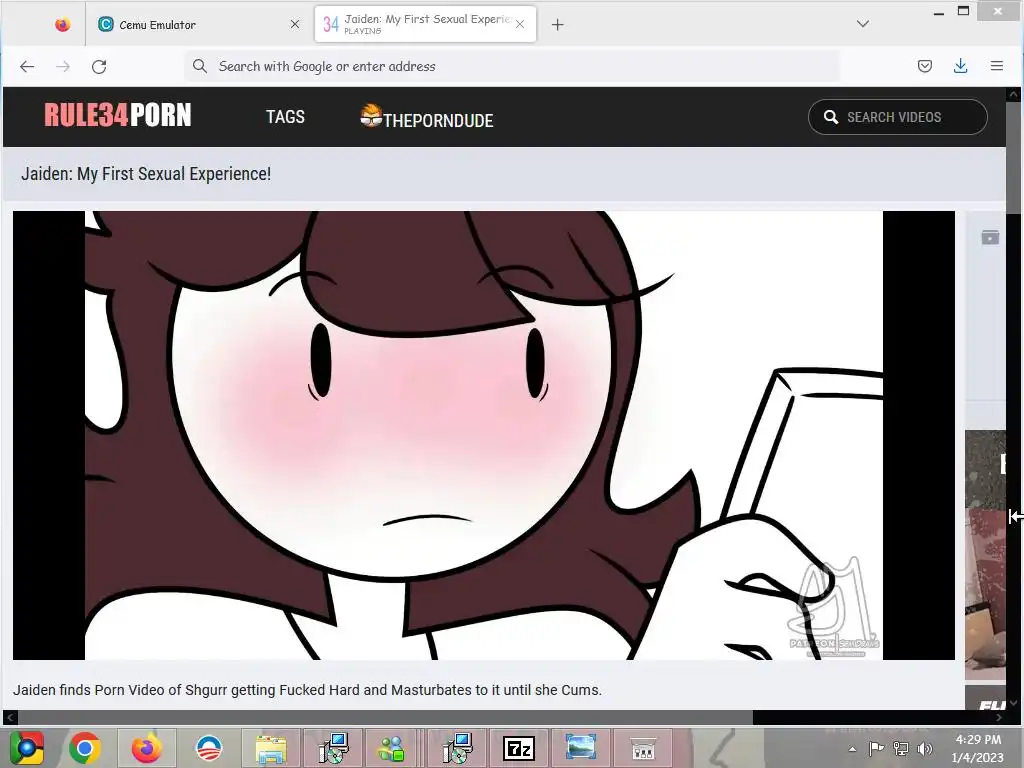Image resolution: width=1024 pixels, height=768 pixels.
Task: Click the small icon right of player
Action: (990, 237)
